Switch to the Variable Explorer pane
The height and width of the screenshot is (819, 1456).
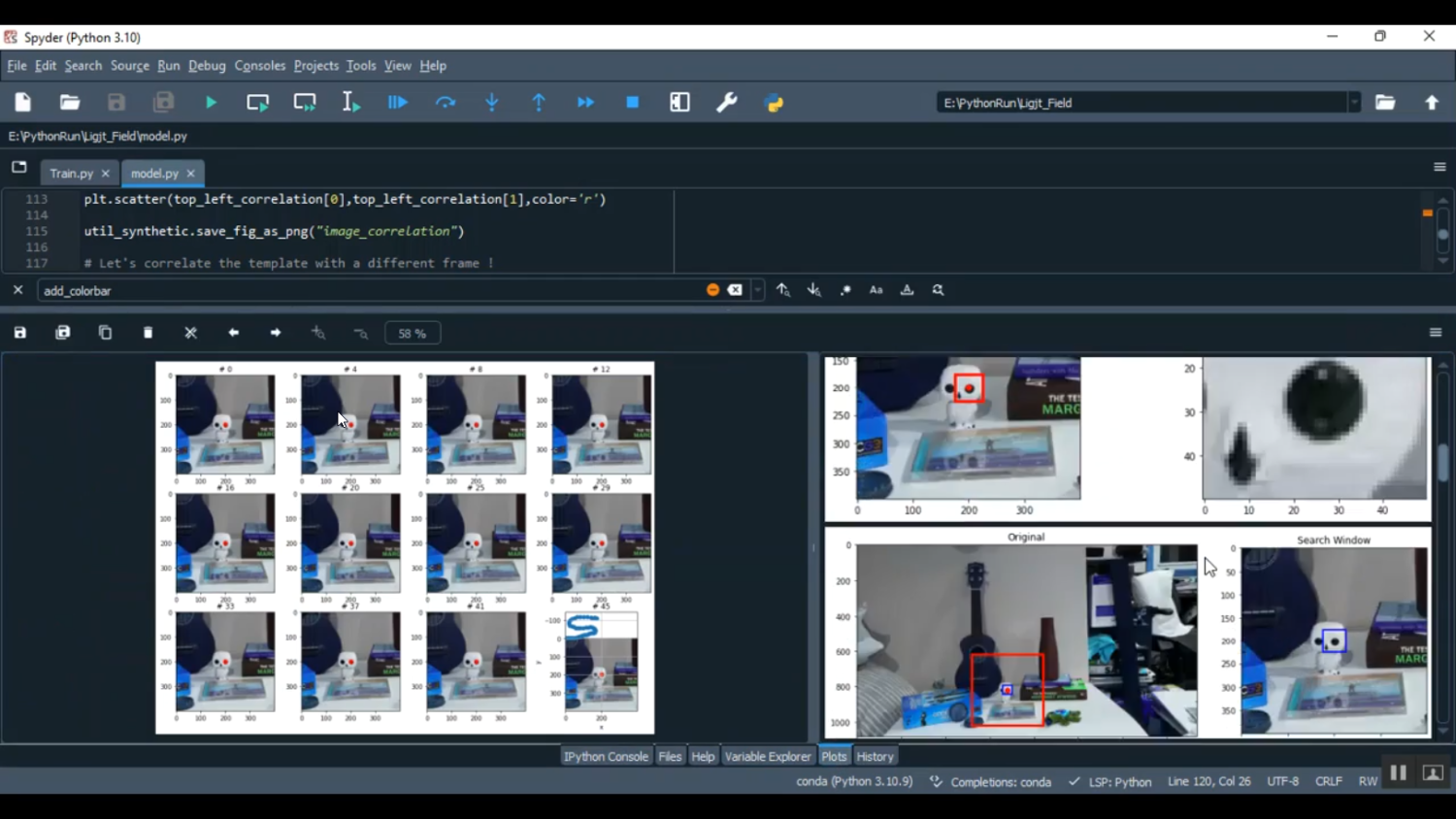coord(767,757)
